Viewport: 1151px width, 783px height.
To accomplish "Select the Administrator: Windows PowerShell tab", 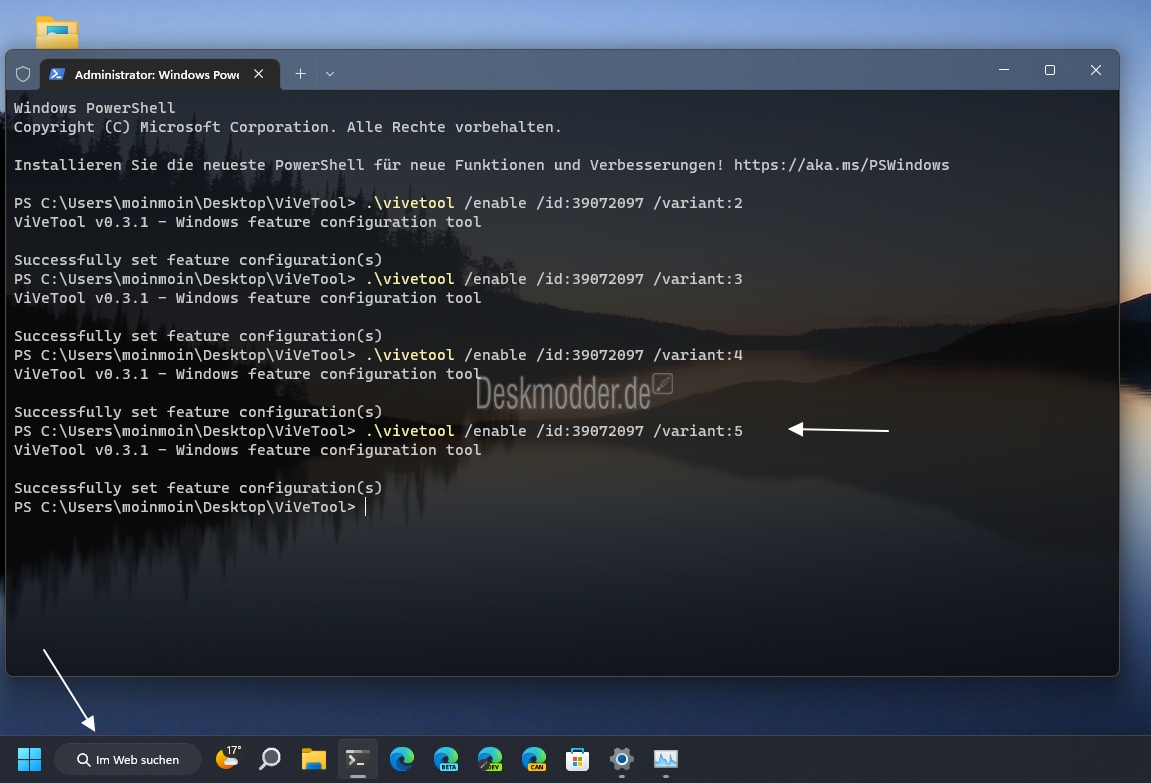I will coord(159,74).
